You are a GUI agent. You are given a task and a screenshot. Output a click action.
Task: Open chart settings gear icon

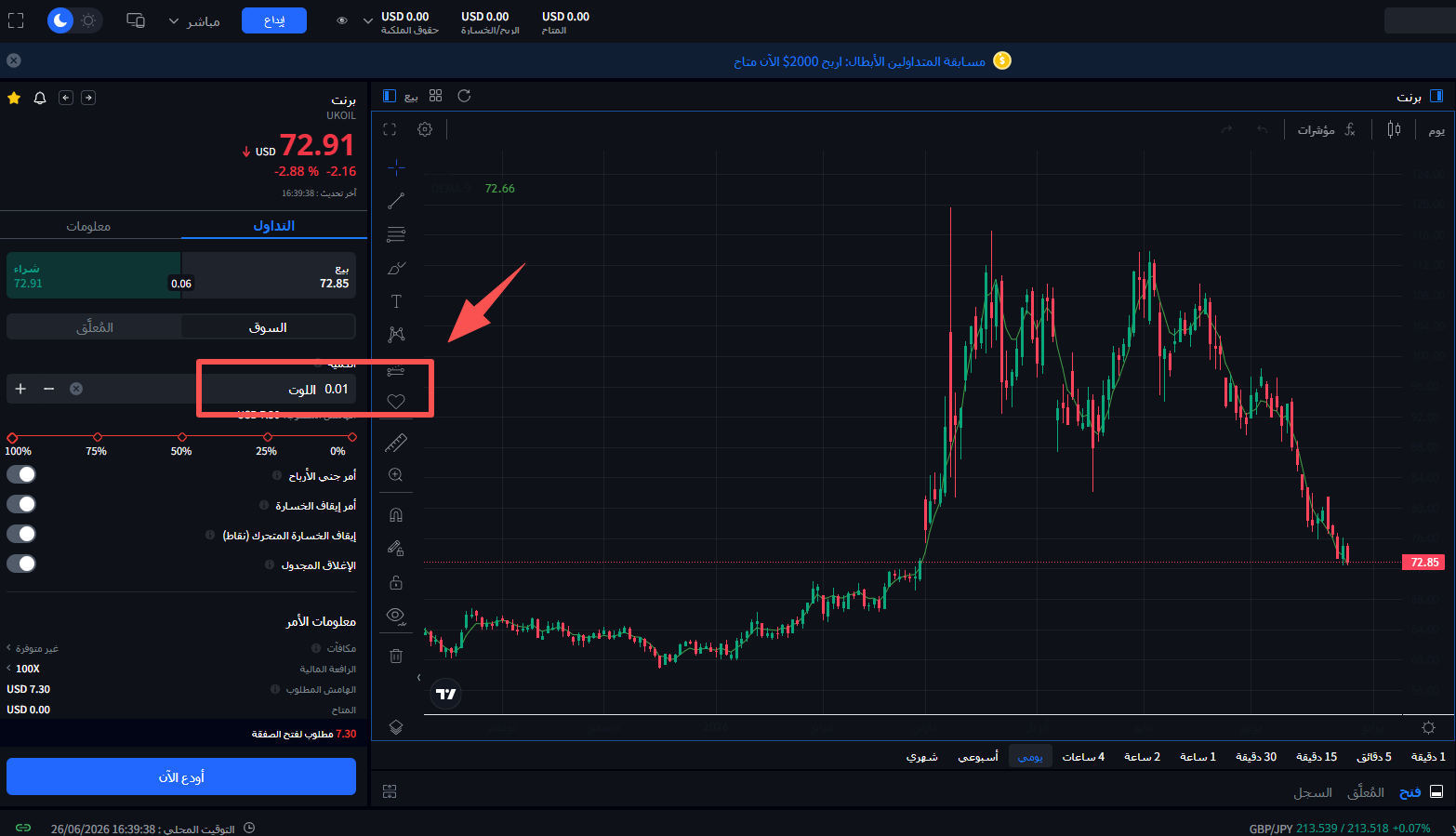pyautogui.click(x=425, y=129)
